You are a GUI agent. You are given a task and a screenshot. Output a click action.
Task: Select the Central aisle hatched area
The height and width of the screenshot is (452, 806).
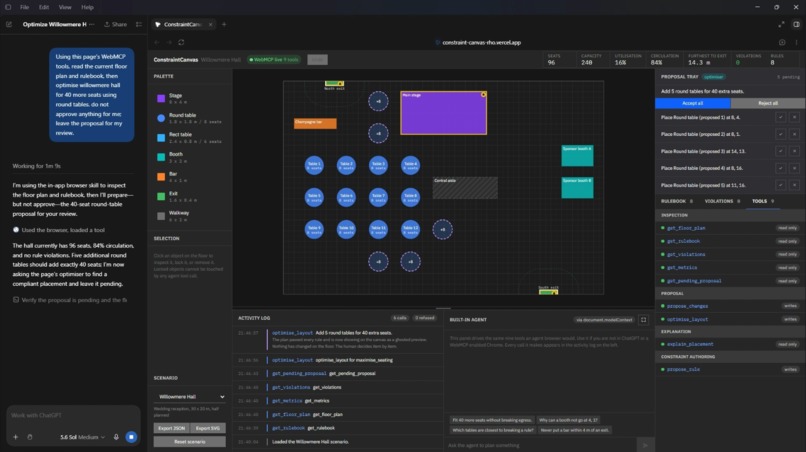pos(465,188)
